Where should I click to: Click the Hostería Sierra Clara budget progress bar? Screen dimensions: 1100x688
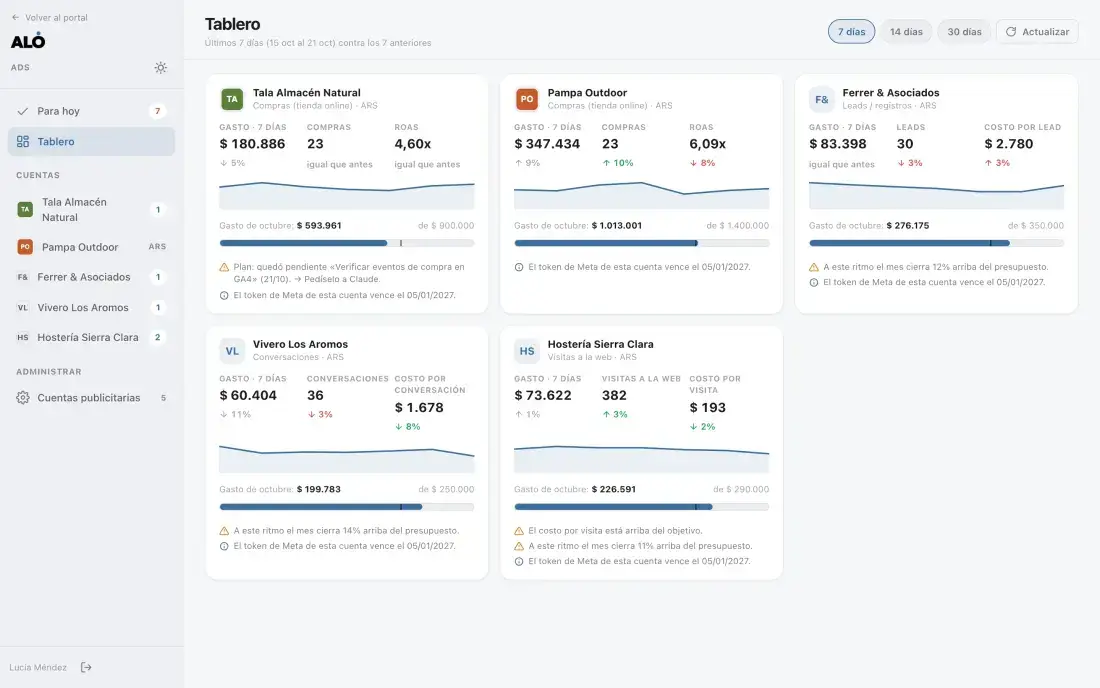coord(641,507)
